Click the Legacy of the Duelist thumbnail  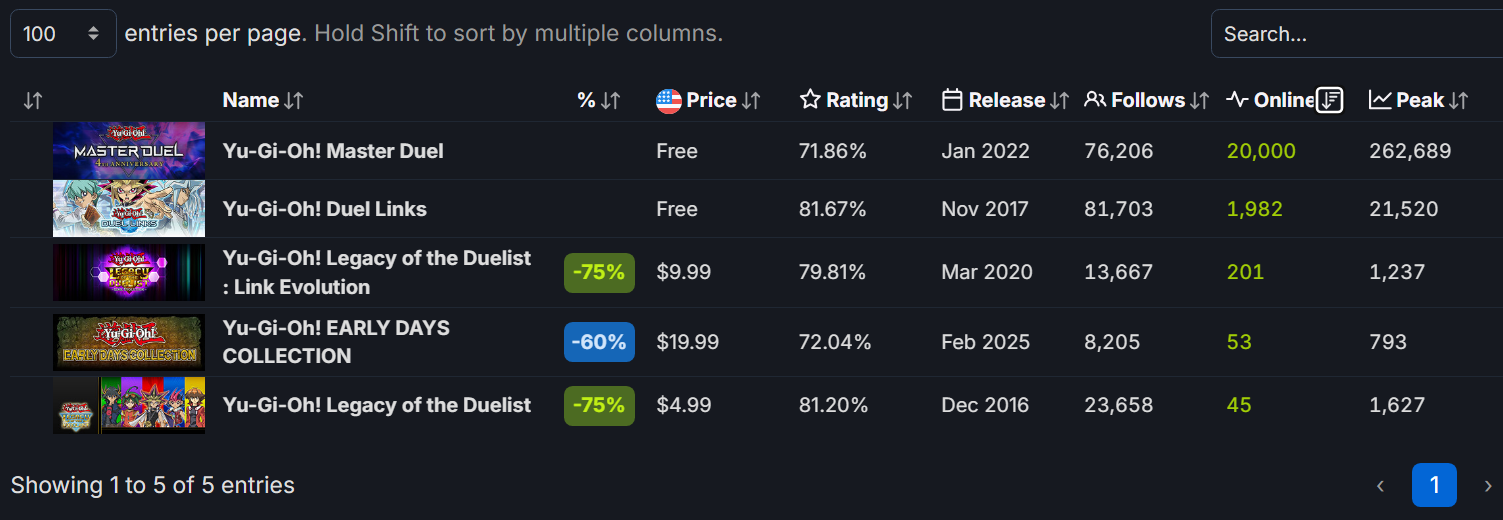(129, 405)
